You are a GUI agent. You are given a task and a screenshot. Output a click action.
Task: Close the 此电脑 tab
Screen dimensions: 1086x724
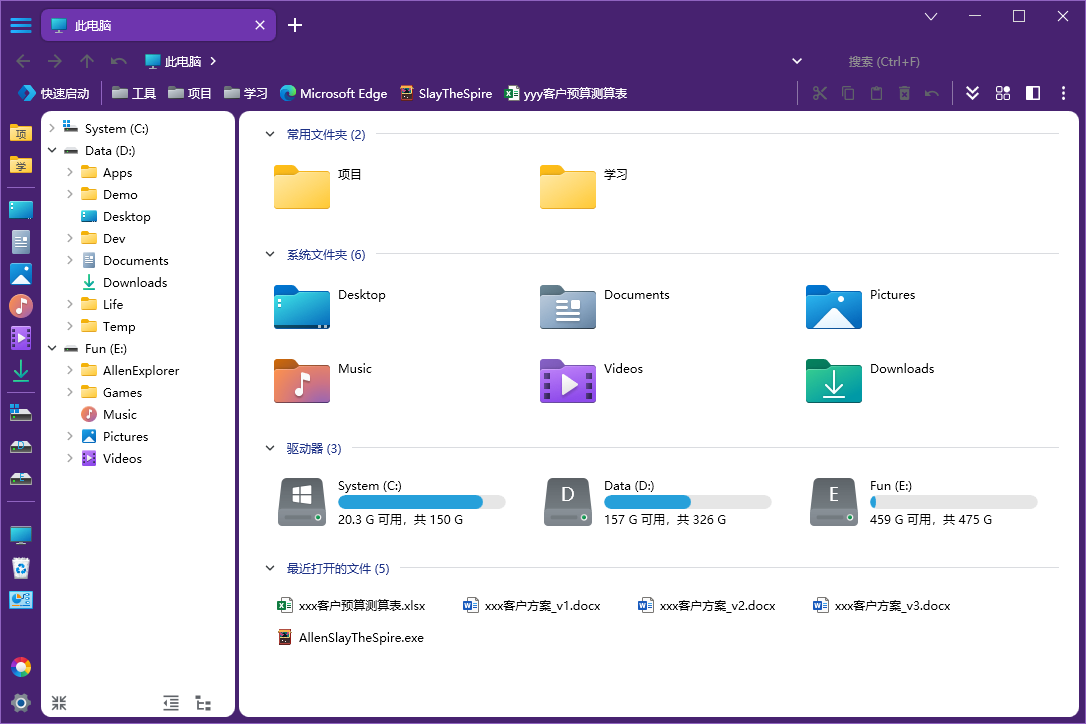coord(260,26)
